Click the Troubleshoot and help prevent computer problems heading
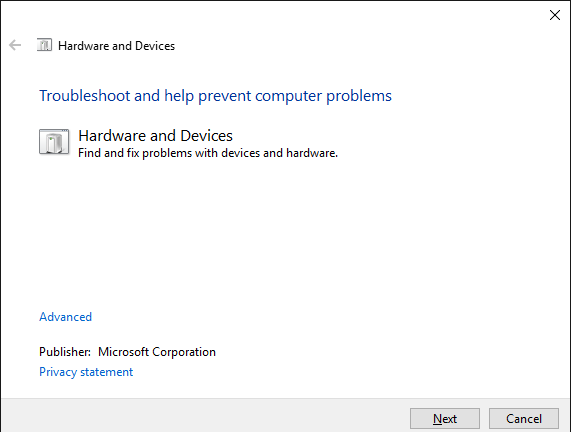This screenshot has width=571, height=432. (x=215, y=96)
